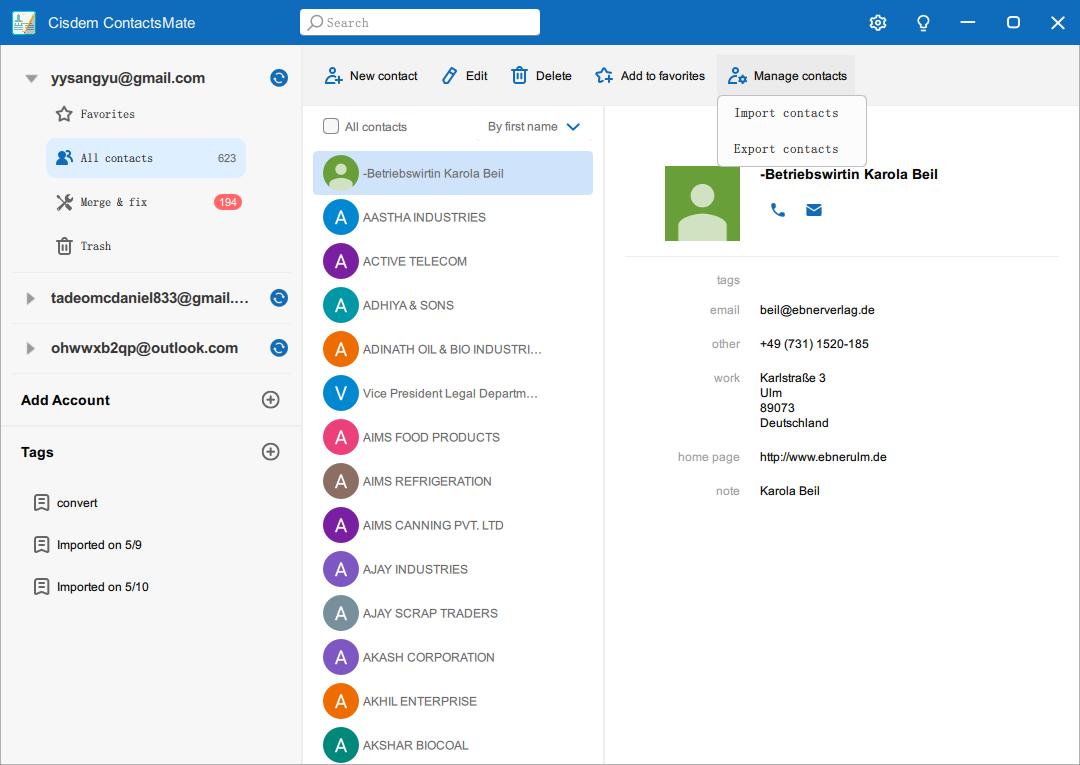The image size is (1080, 765).
Task: Click the plus icon beside Tags
Action: pyautogui.click(x=271, y=452)
